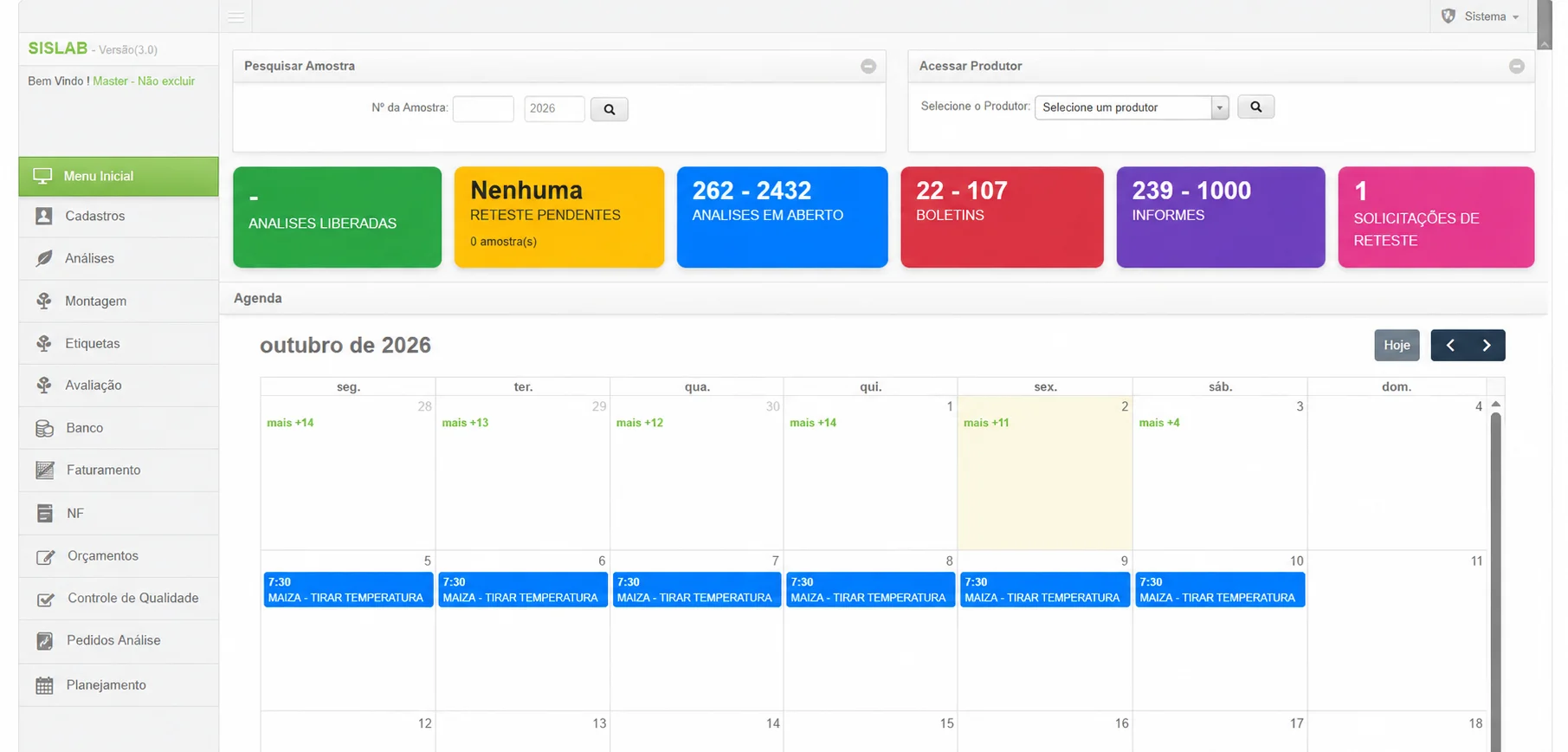The width and height of the screenshot is (1568, 752).
Task: Open 7:30 MAIZA event on day 5
Action: click(x=348, y=590)
